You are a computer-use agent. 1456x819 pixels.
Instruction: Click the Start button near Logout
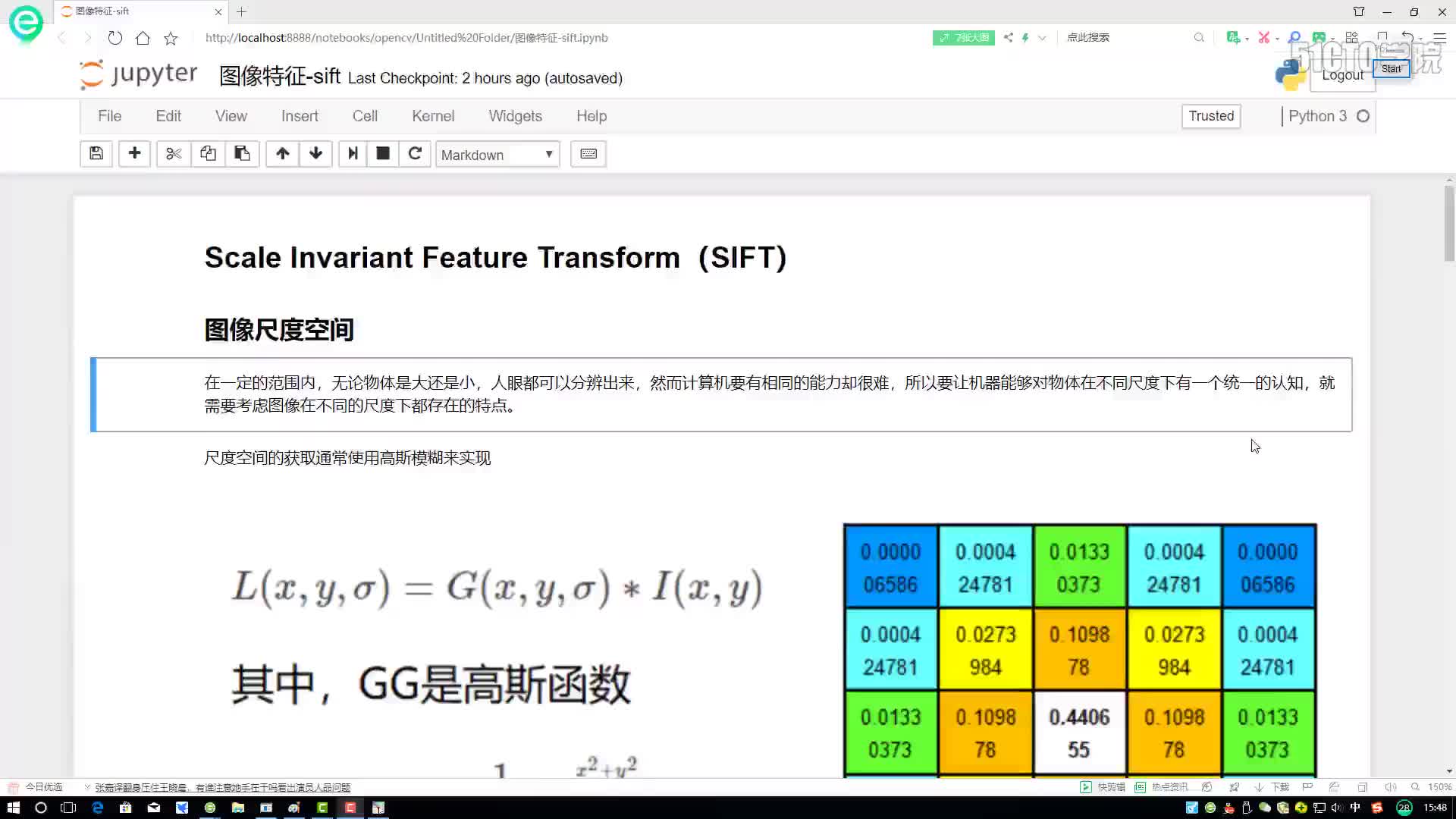coord(1392,68)
